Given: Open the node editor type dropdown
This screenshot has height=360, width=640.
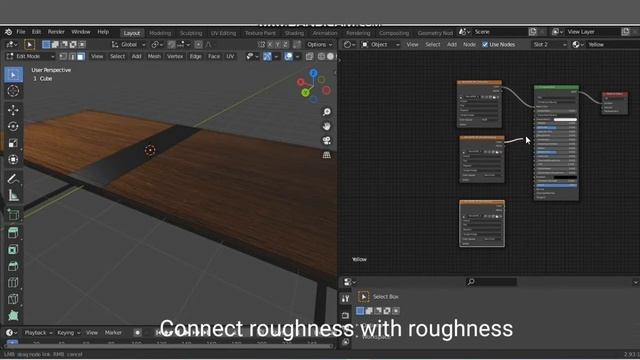Looking at the screenshot, I should point(349,44).
